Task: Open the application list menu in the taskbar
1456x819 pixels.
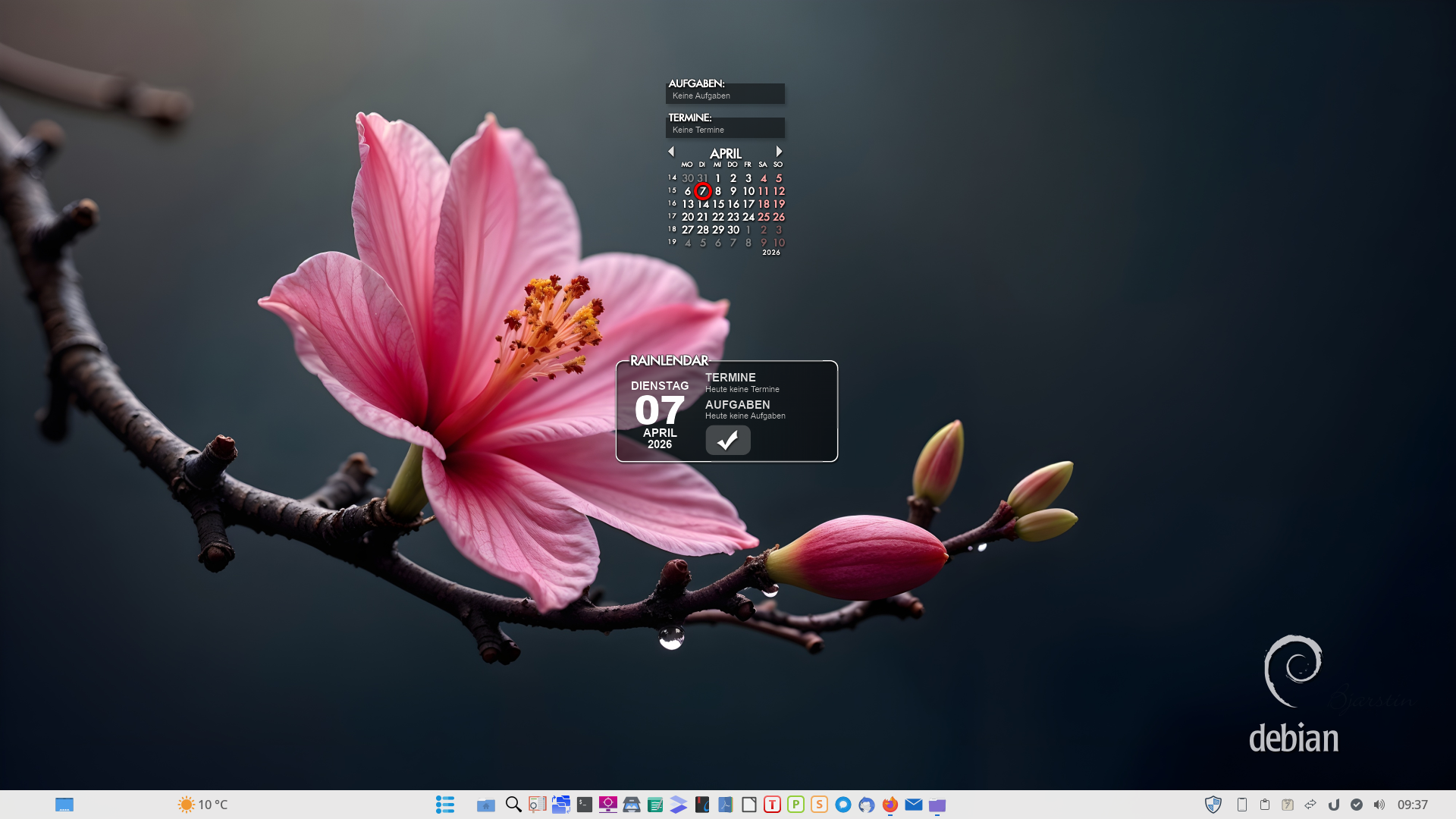Action: pos(445,805)
